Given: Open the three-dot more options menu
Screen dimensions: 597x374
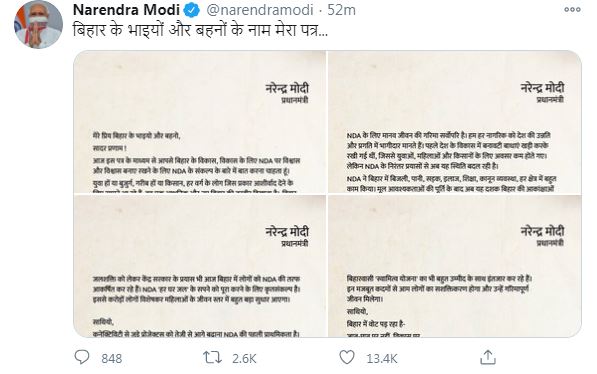Looking at the screenshot, I should click(572, 10).
